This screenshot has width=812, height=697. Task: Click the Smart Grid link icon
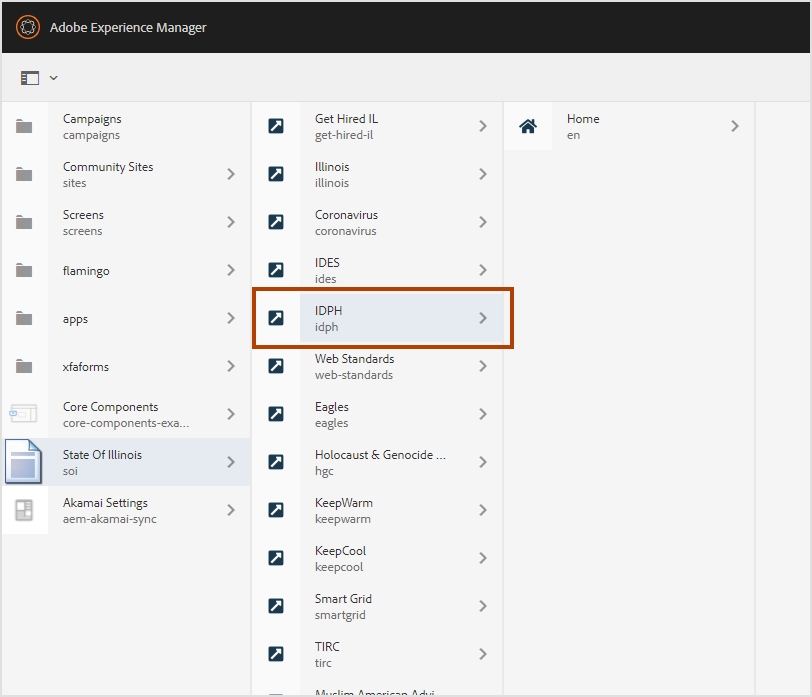pos(276,606)
